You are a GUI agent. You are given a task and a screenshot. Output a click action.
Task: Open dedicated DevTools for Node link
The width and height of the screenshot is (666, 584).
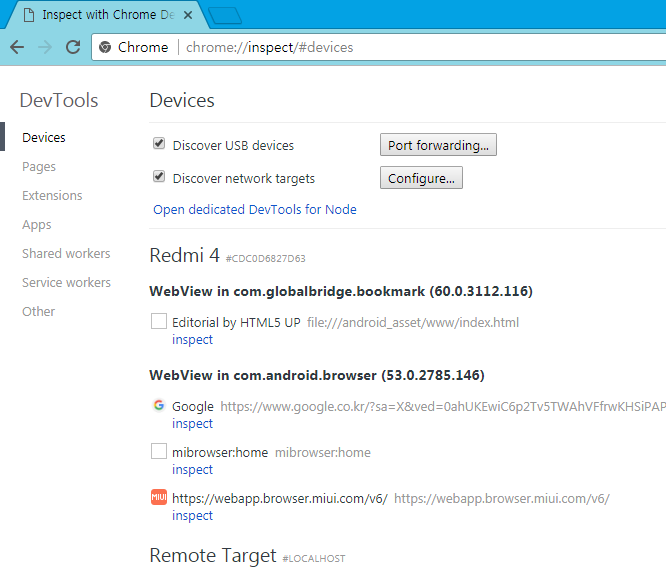pyautogui.click(x=255, y=209)
